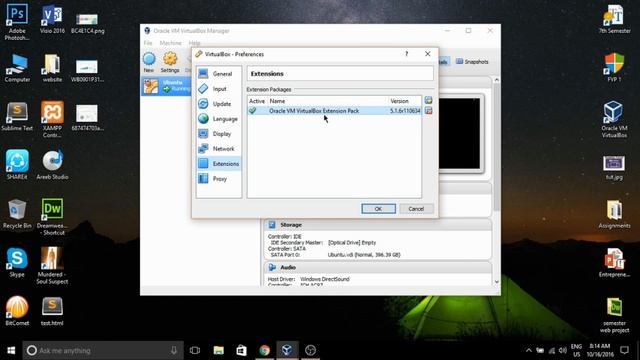Open XAMPP Control Panel shortcut
The width and height of the screenshot is (640, 360).
click(52, 119)
